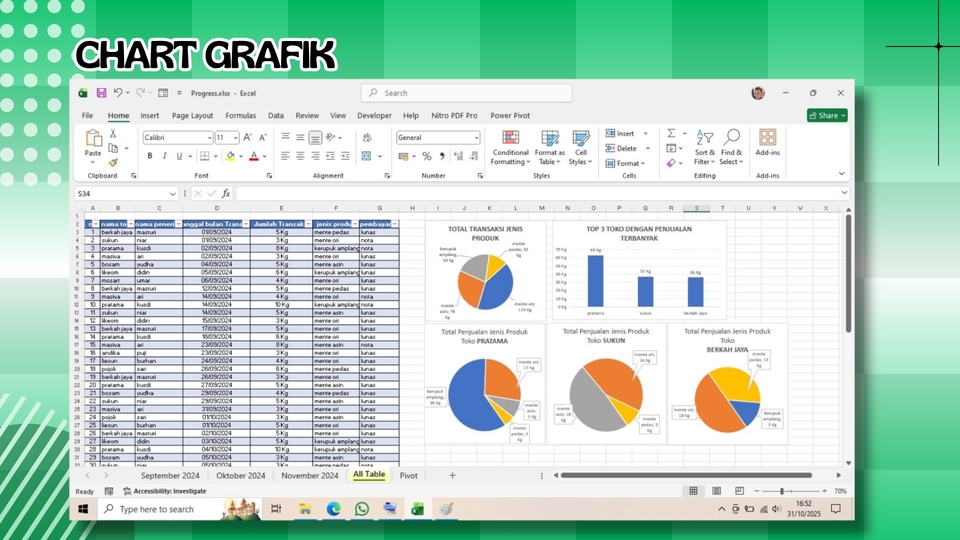Open Conditional Formatting in Styles group

pyautogui.click(x=510, y=147)
